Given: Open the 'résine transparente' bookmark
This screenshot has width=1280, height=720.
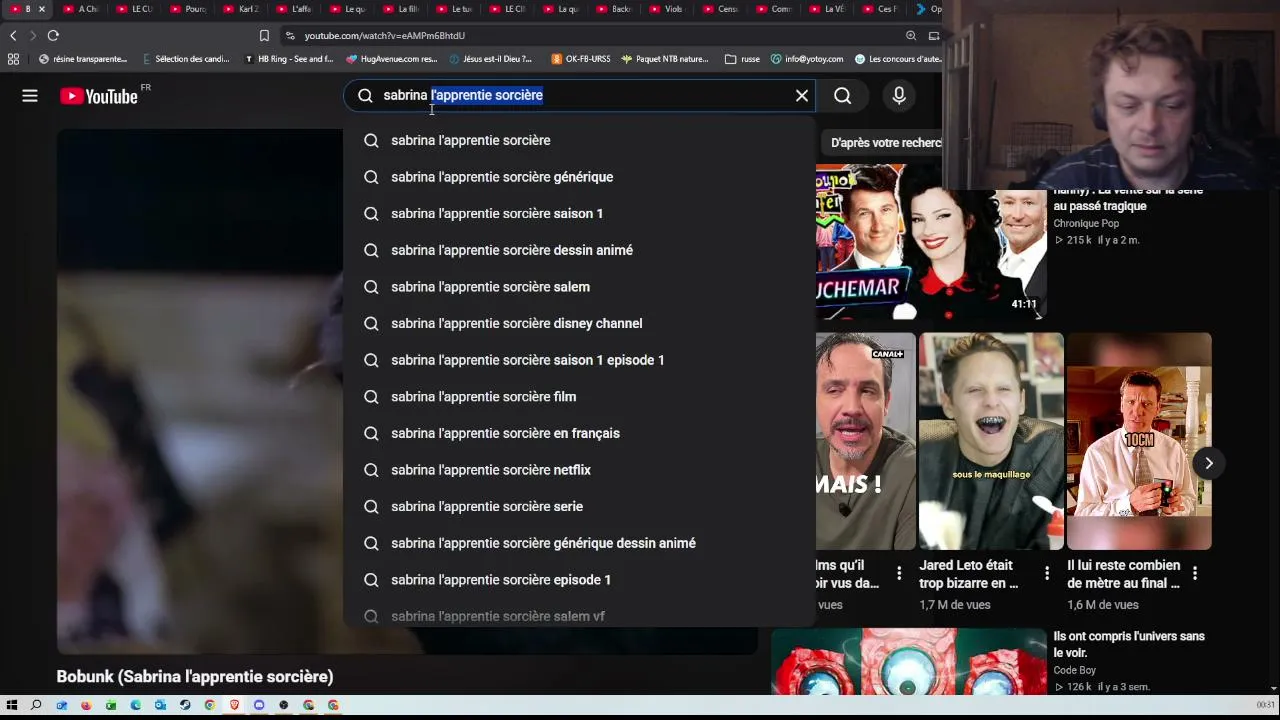Looking at the screenshot, I should 83,59.
